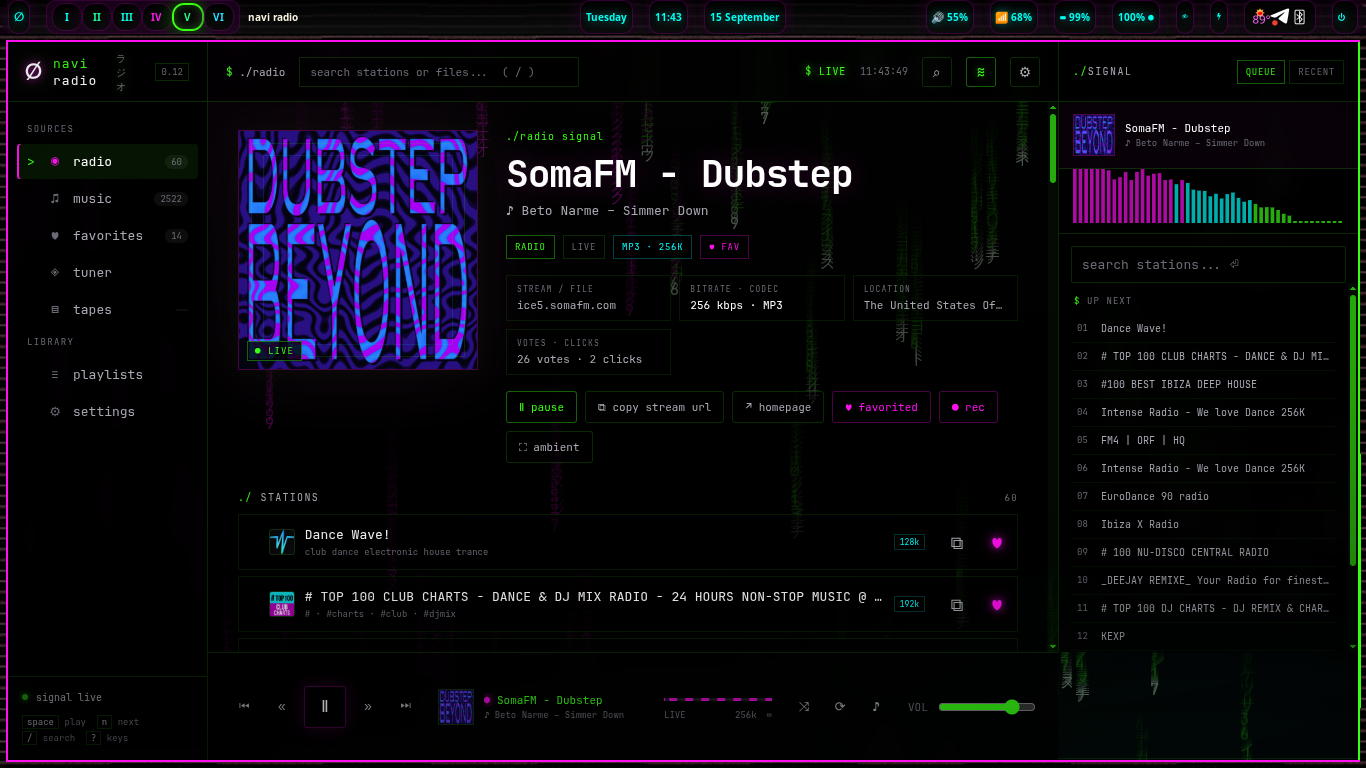Select queue item 05 FM4 | ORF | HQ
The width and height of the screenshot is (1366, 768).
pos(1204,440)
